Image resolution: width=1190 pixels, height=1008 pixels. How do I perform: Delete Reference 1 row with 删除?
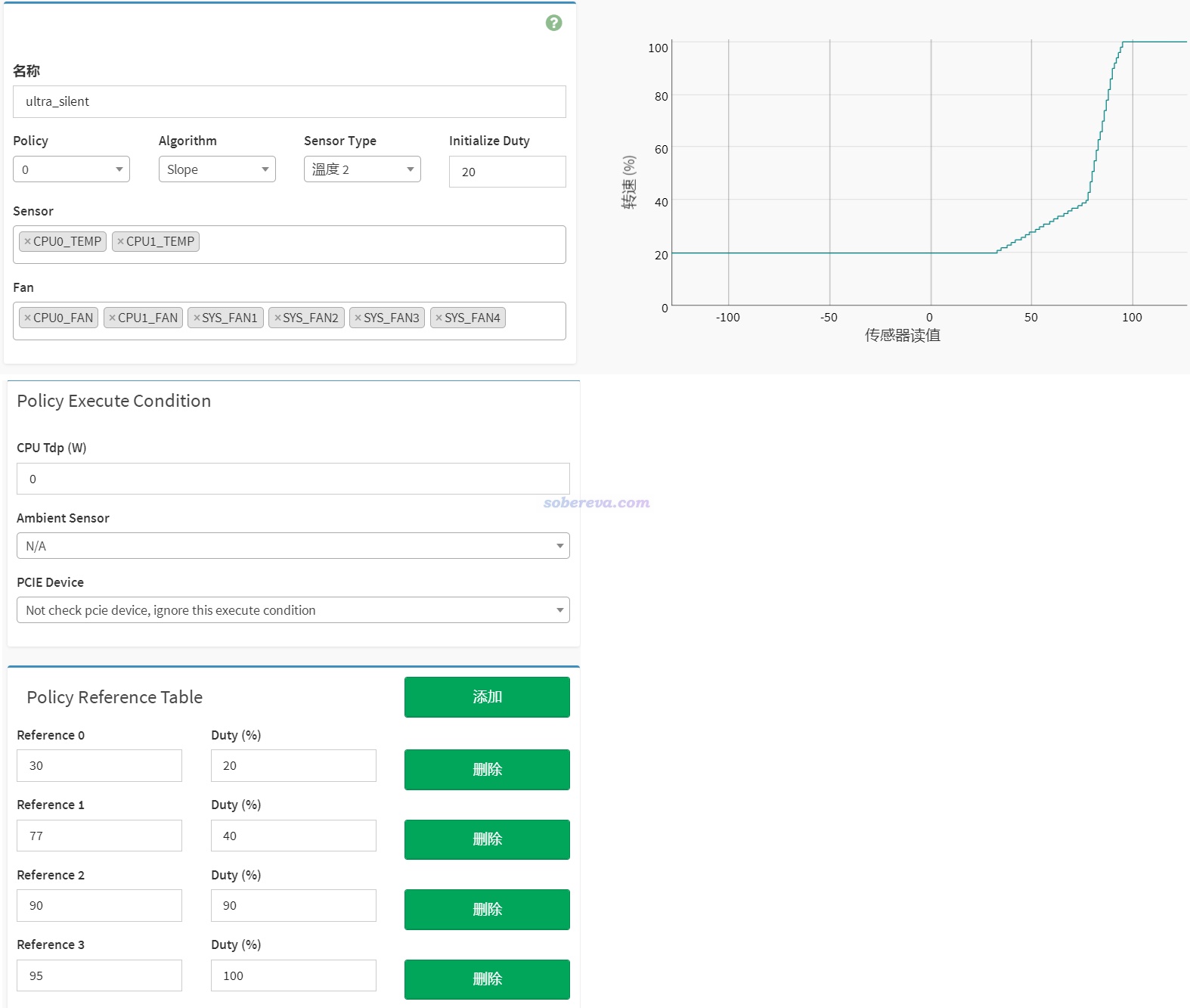pyautogui.click(x=487, y=839)
